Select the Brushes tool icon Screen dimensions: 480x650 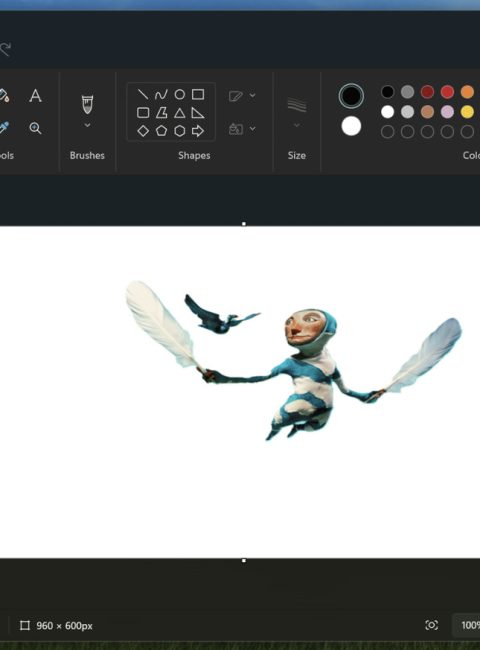point(87,104)
